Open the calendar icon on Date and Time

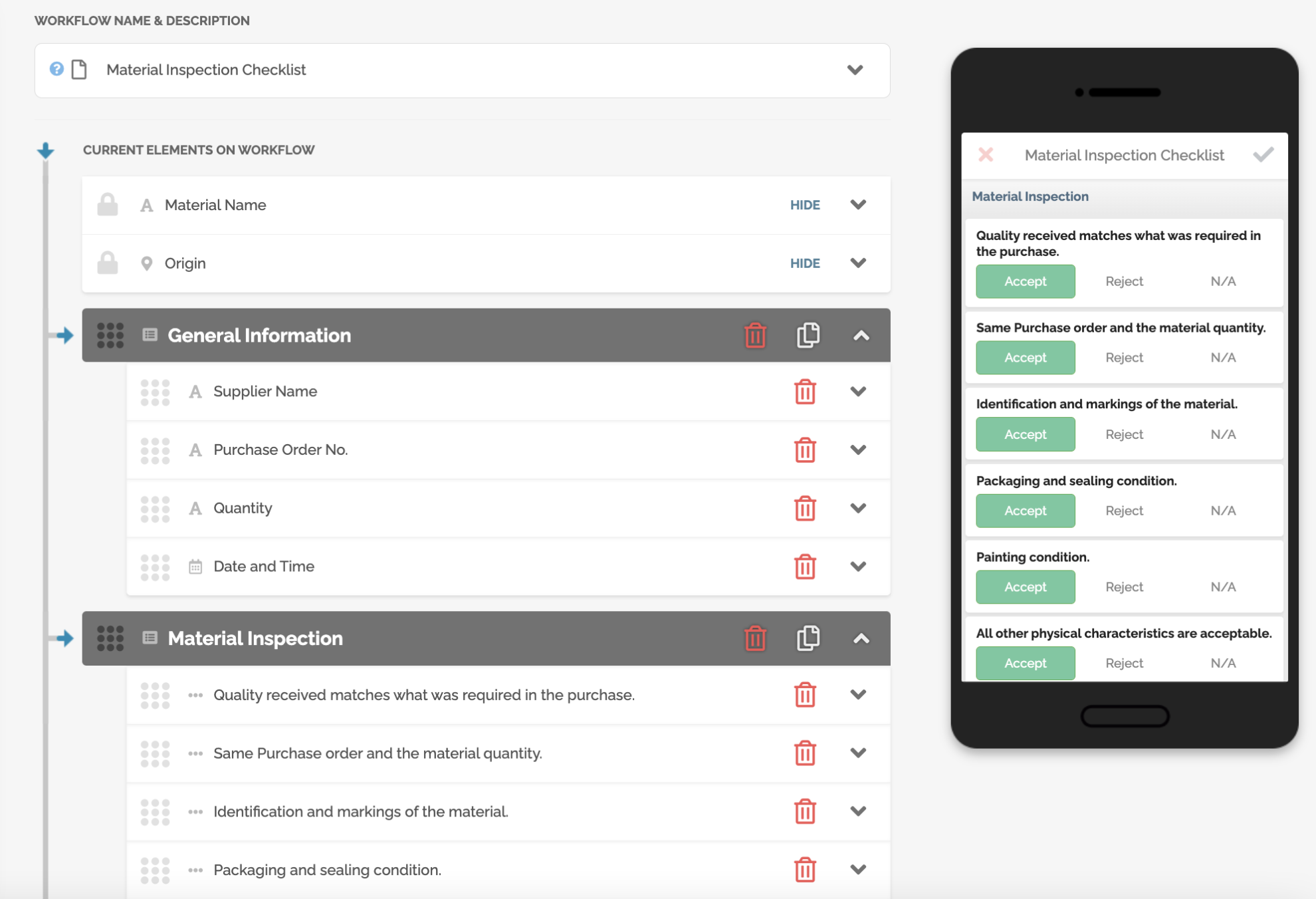coord(195,567)
